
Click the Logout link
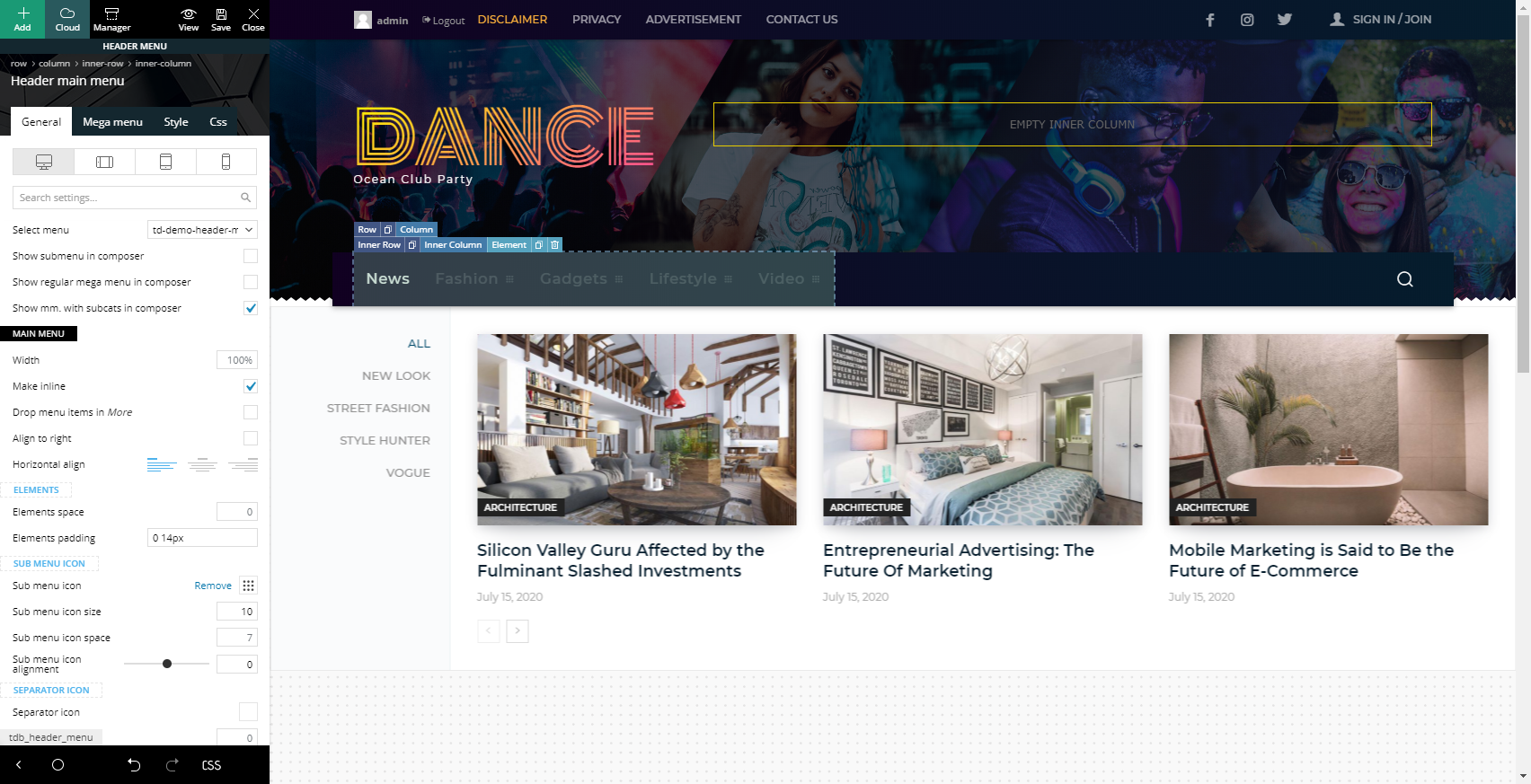pyautogui.click(x=444, y=21)
